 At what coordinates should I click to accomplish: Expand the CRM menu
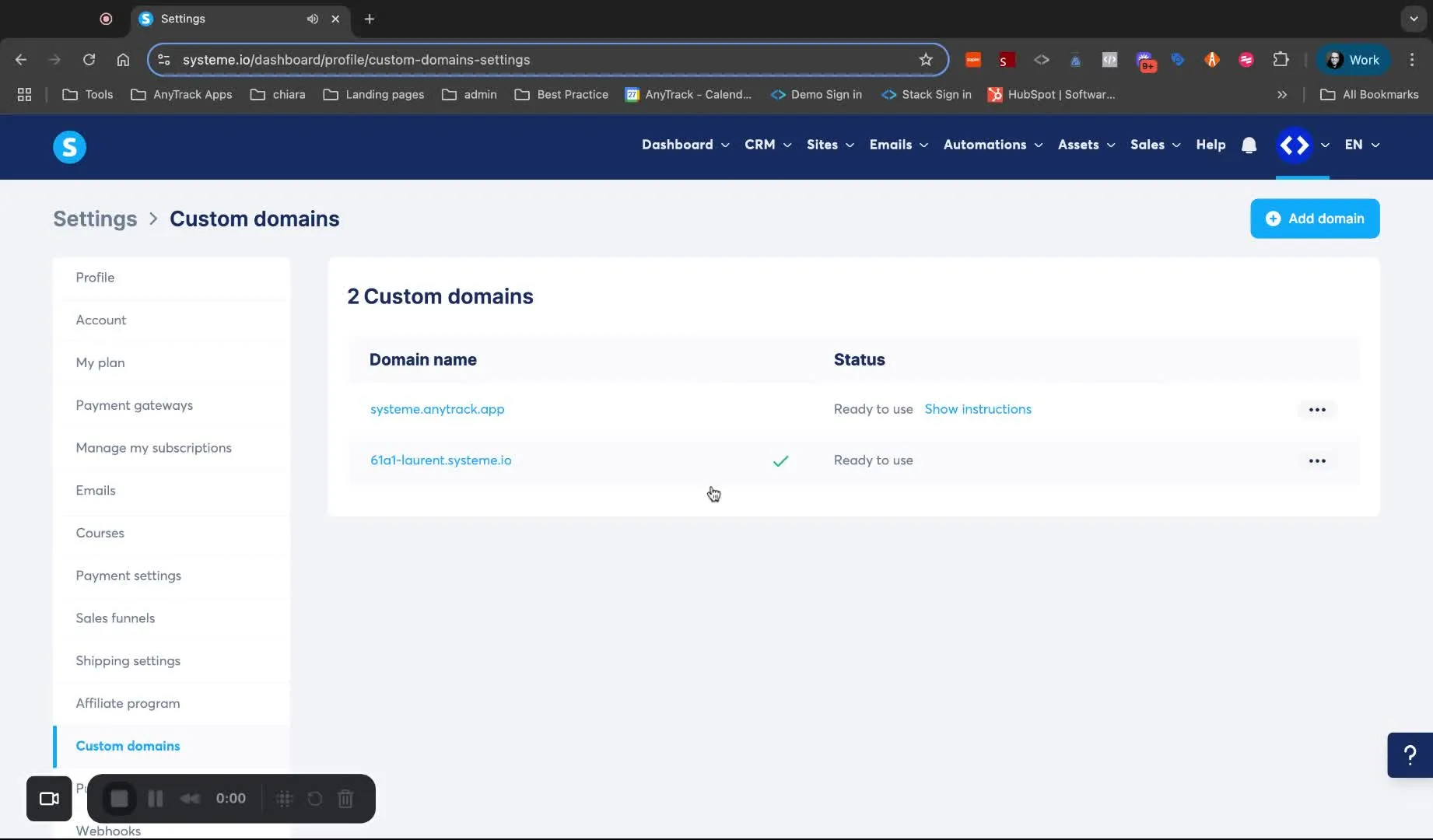pyautogui.click(x=768, y=145)
